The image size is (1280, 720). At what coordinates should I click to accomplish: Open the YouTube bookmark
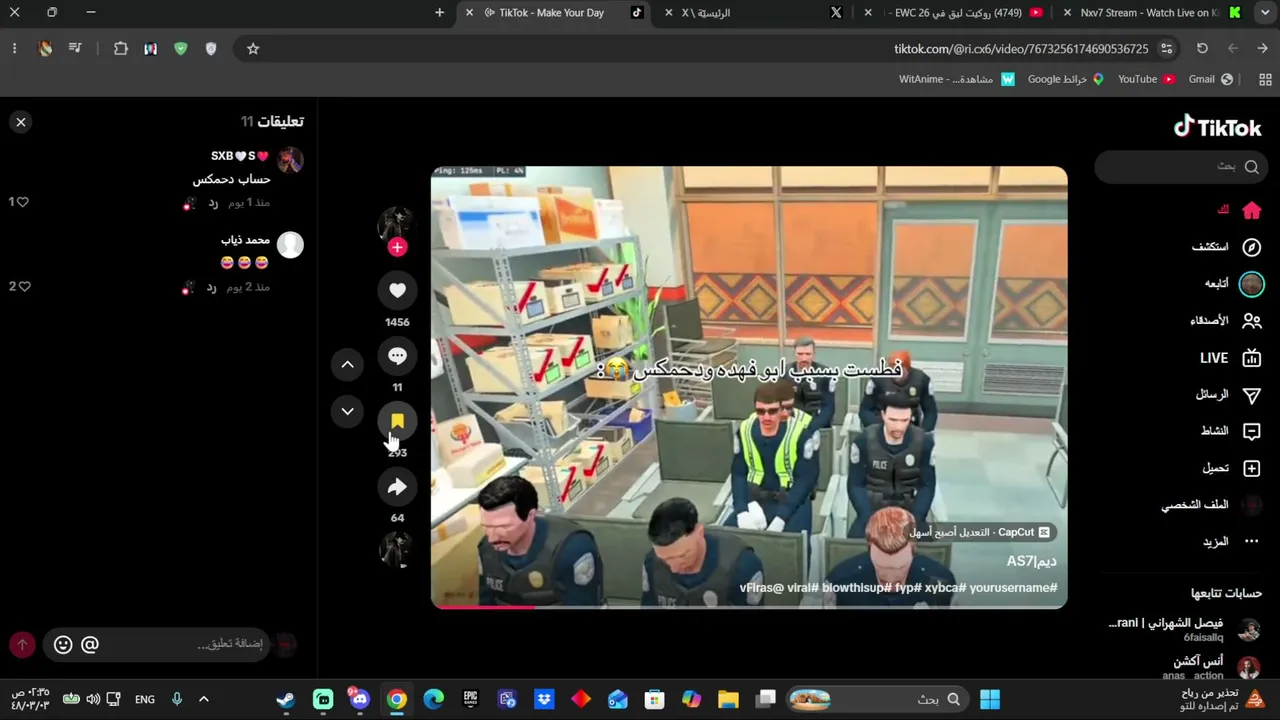pyautogui.click(x=1146, y=79)
